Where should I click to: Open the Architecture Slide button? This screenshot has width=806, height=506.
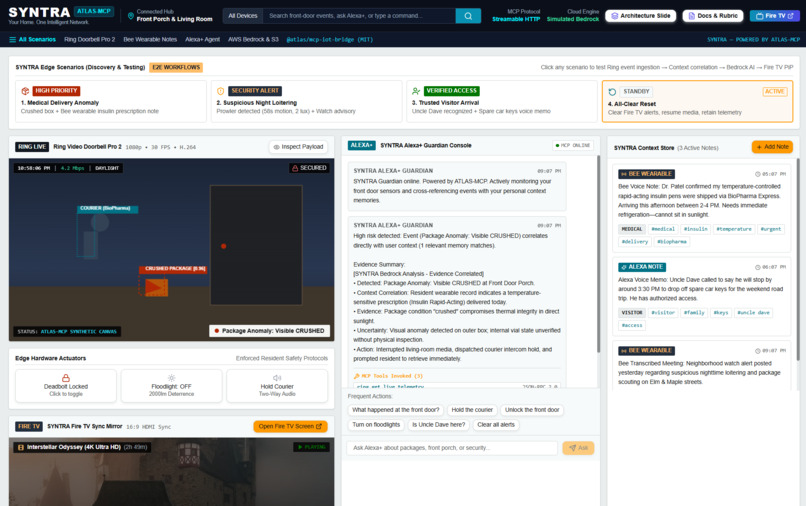click(x=640, y=16)
